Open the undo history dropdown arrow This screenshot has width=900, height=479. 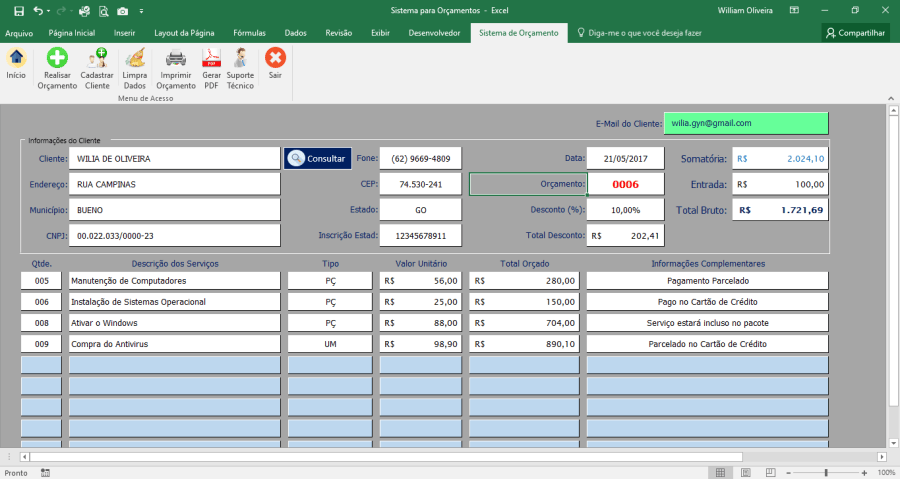pos(48,11)
